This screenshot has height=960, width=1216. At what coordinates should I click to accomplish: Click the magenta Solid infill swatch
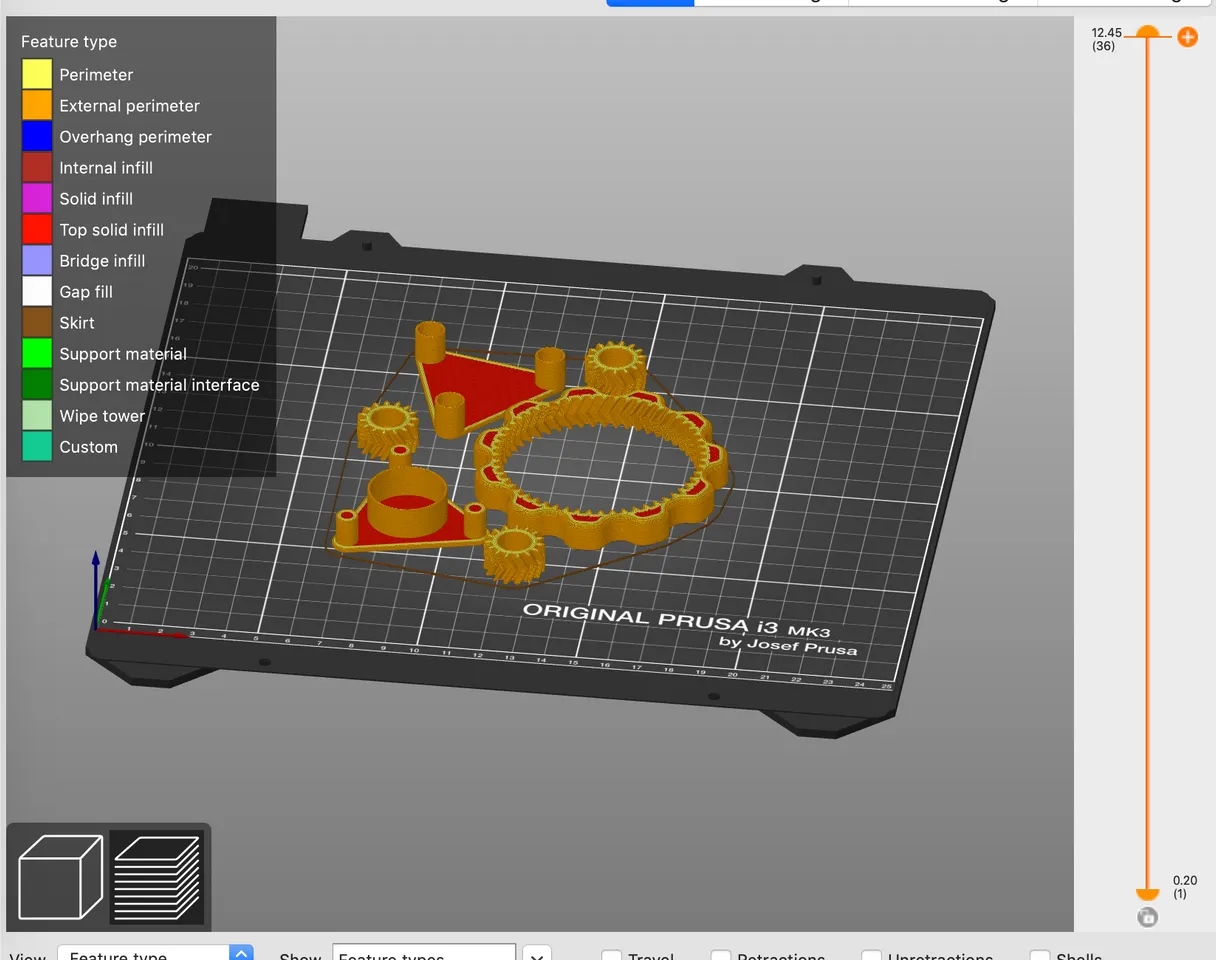tap(37, 199)
